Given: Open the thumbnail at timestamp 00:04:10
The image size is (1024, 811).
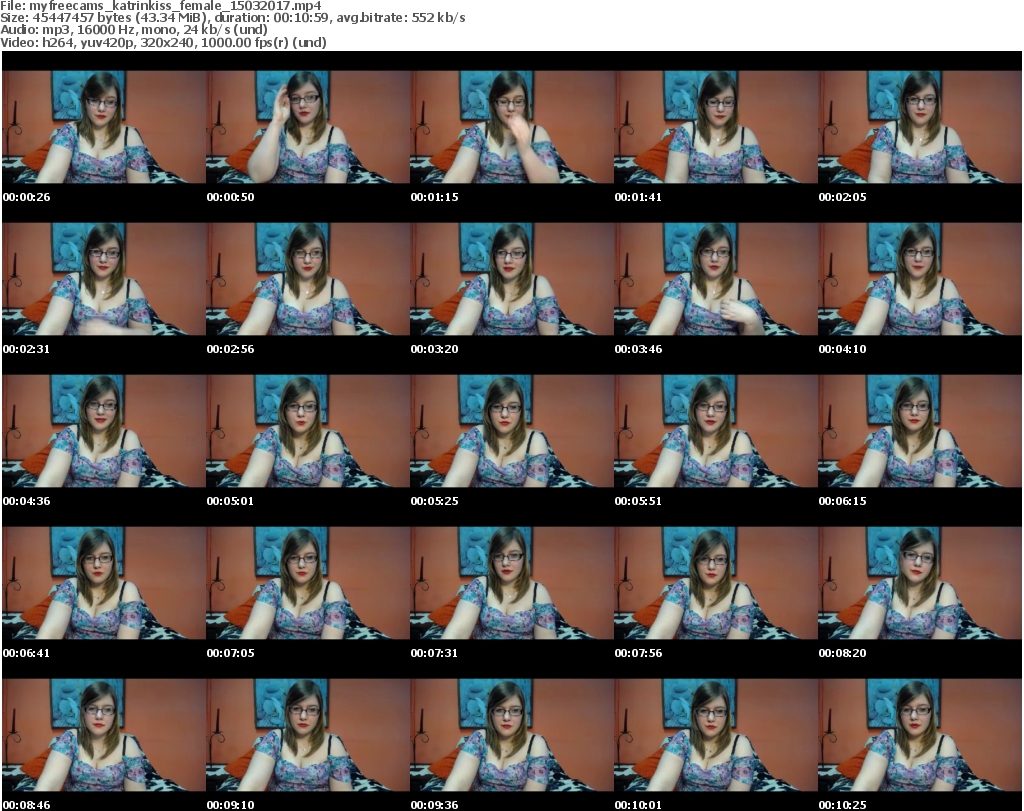Looking at the screenshot, I should (x=920, y=279).
